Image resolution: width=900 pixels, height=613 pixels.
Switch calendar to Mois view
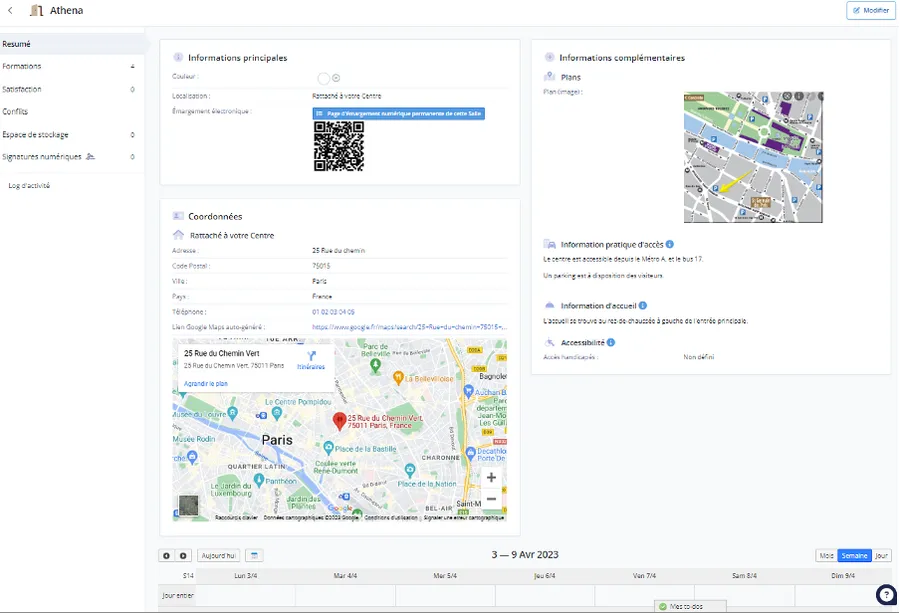[826, 556]
